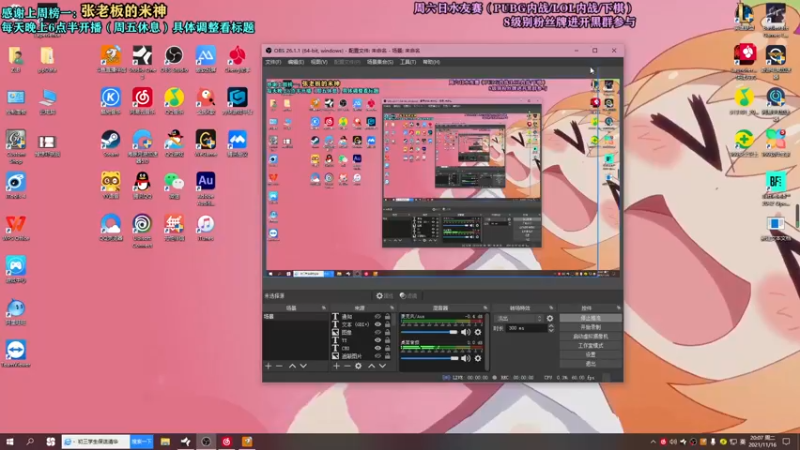Click the iTunes desktop icon
Image resolution: width=800 pixels, height=450 pixels.
pyautogui.click(x=206, y=228)
